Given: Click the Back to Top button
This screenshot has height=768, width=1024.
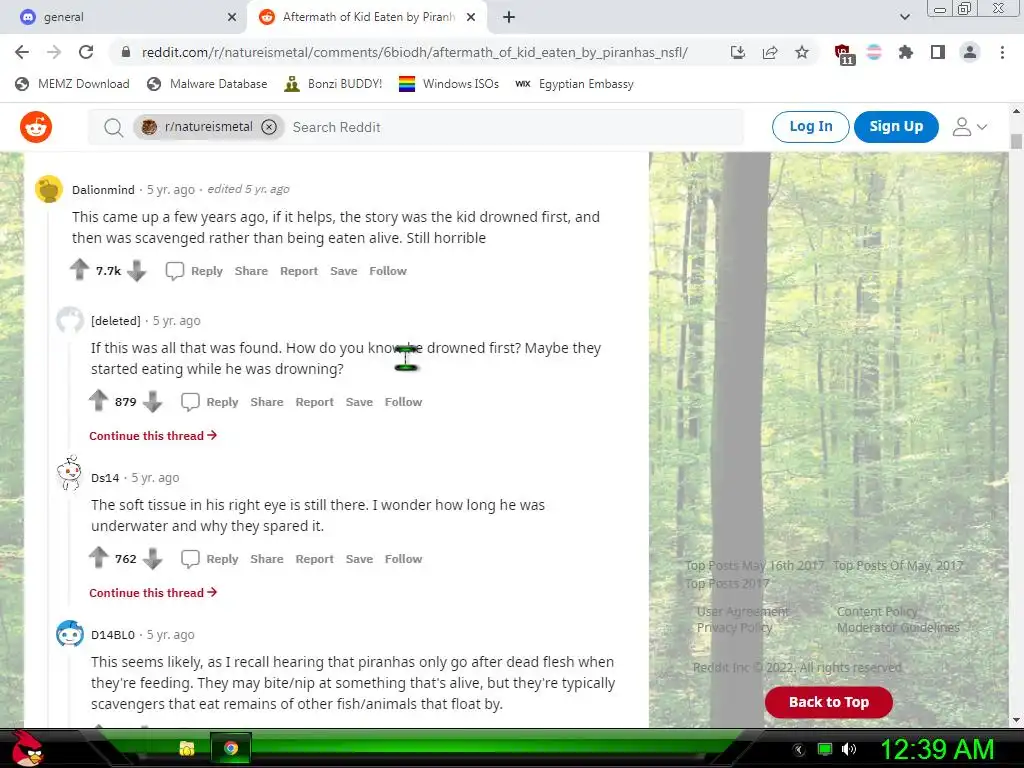Looking at the screenshot, I should click(829, 702).
